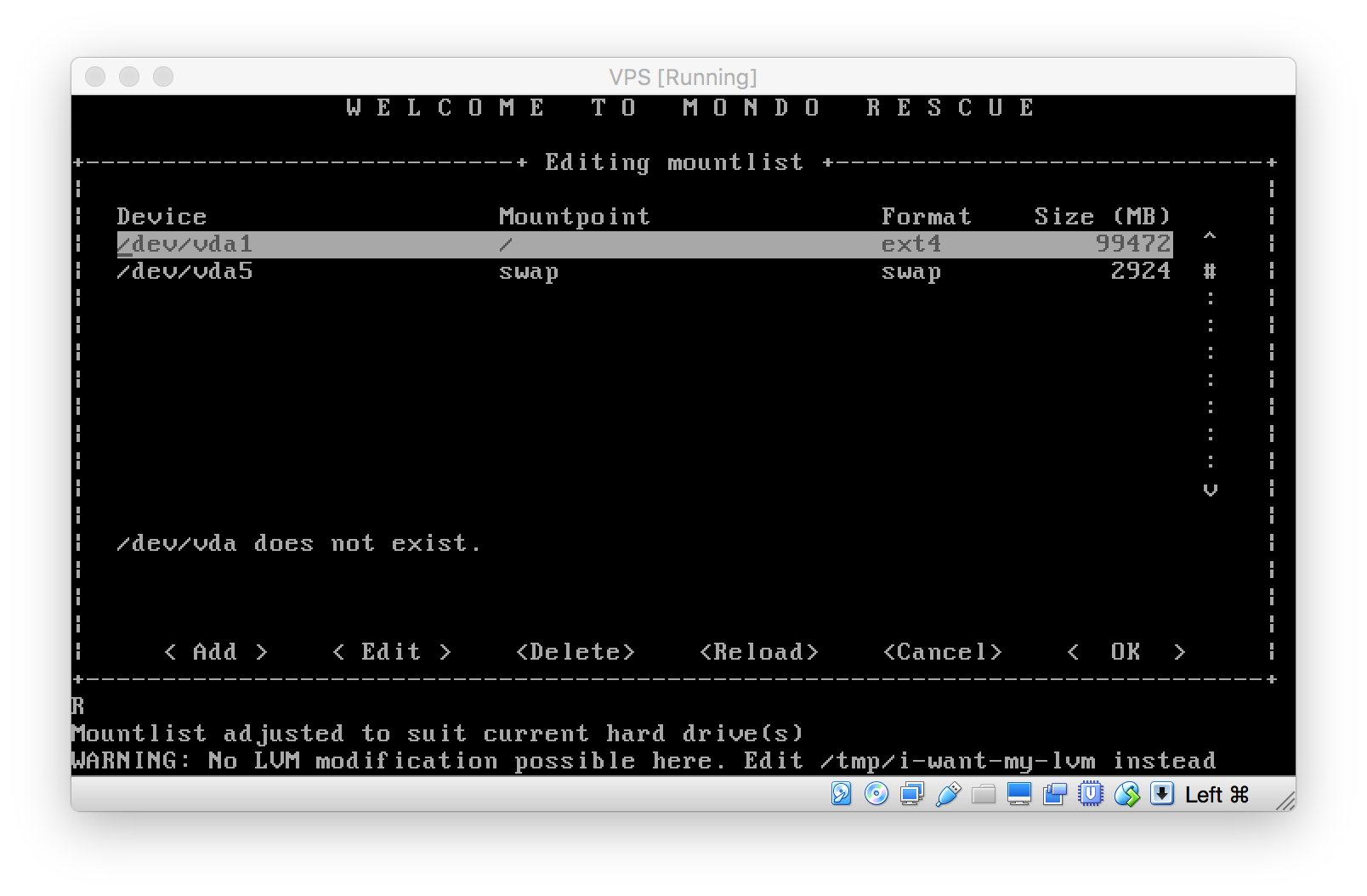Click the network adapters status icon
This screenshot has height=896, width=1367.
[x=912, y=794]
